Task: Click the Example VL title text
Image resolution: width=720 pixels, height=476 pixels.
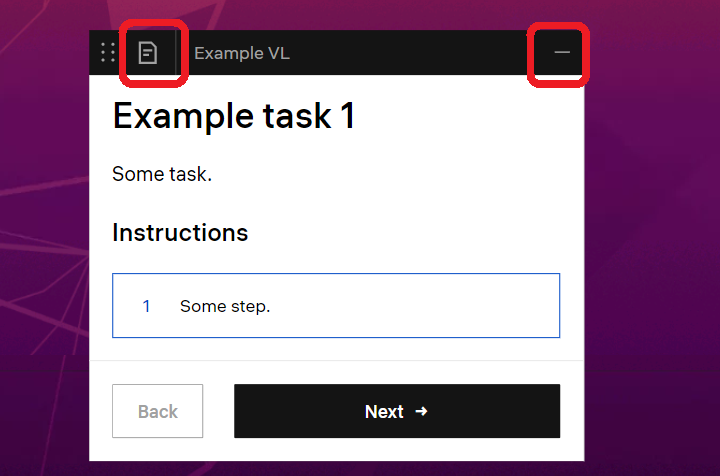Action: coord(242,53)
